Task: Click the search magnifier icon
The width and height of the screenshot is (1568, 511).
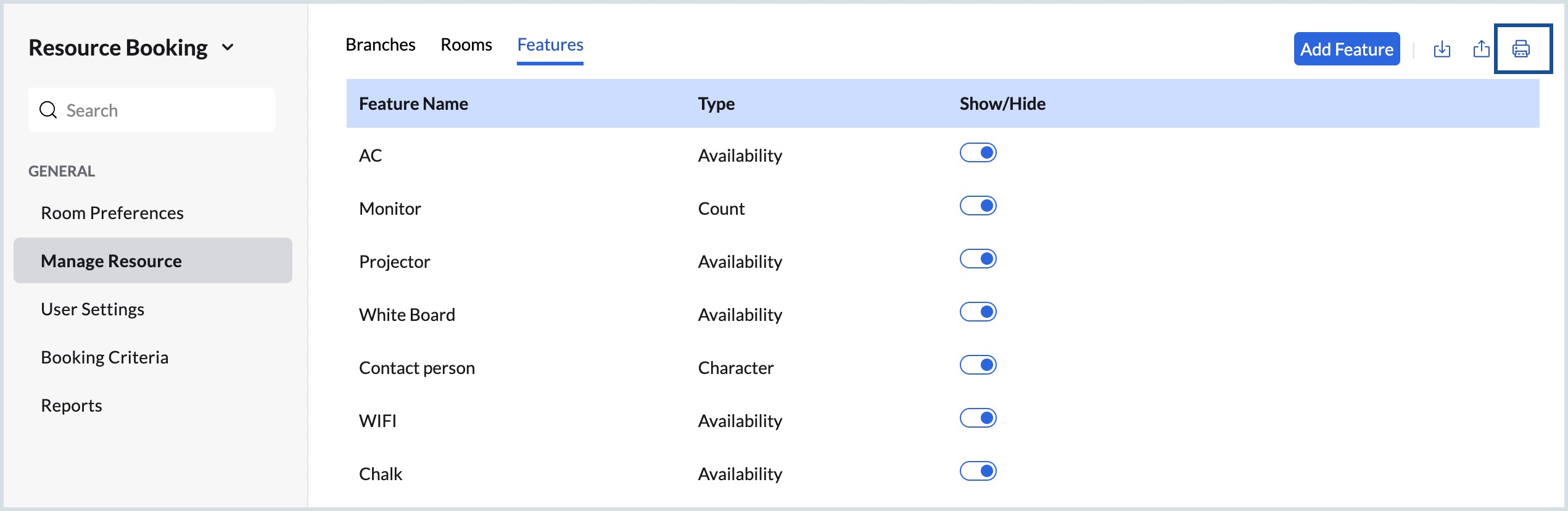Action: tap(48, 110)
